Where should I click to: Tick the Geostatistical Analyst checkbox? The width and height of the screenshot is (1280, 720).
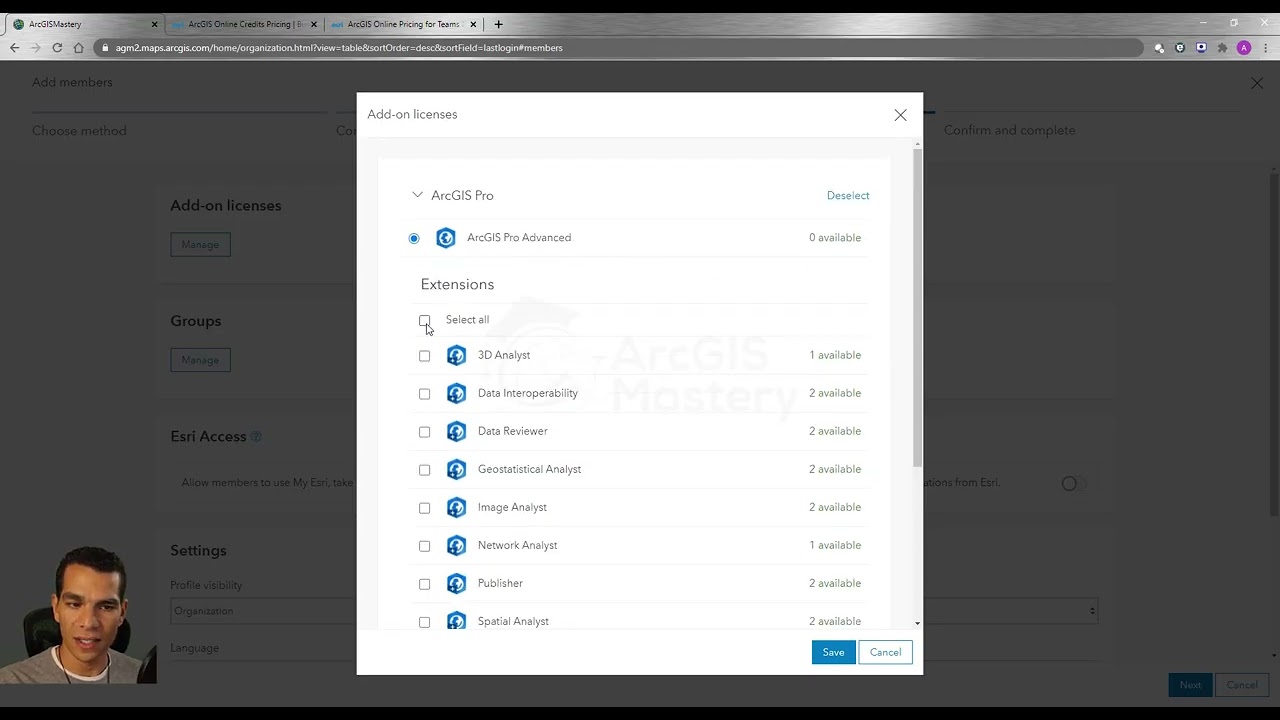[424, 470]
